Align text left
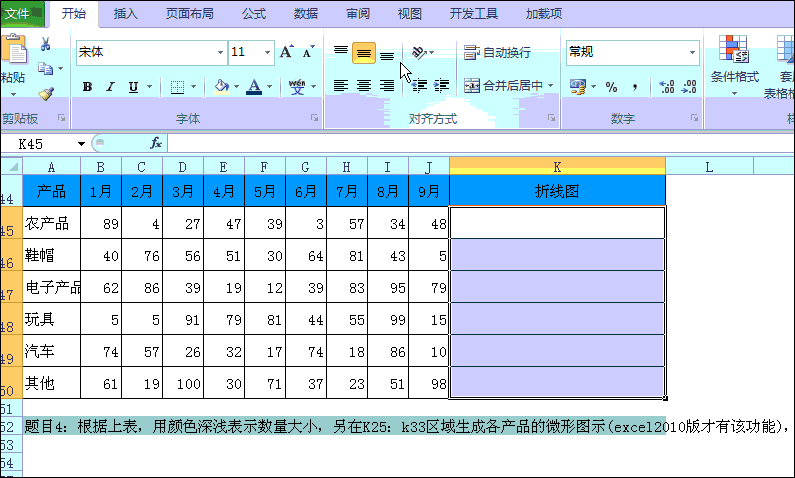The width and height of the screenshot is (795, 478). [x=341, y=86]
